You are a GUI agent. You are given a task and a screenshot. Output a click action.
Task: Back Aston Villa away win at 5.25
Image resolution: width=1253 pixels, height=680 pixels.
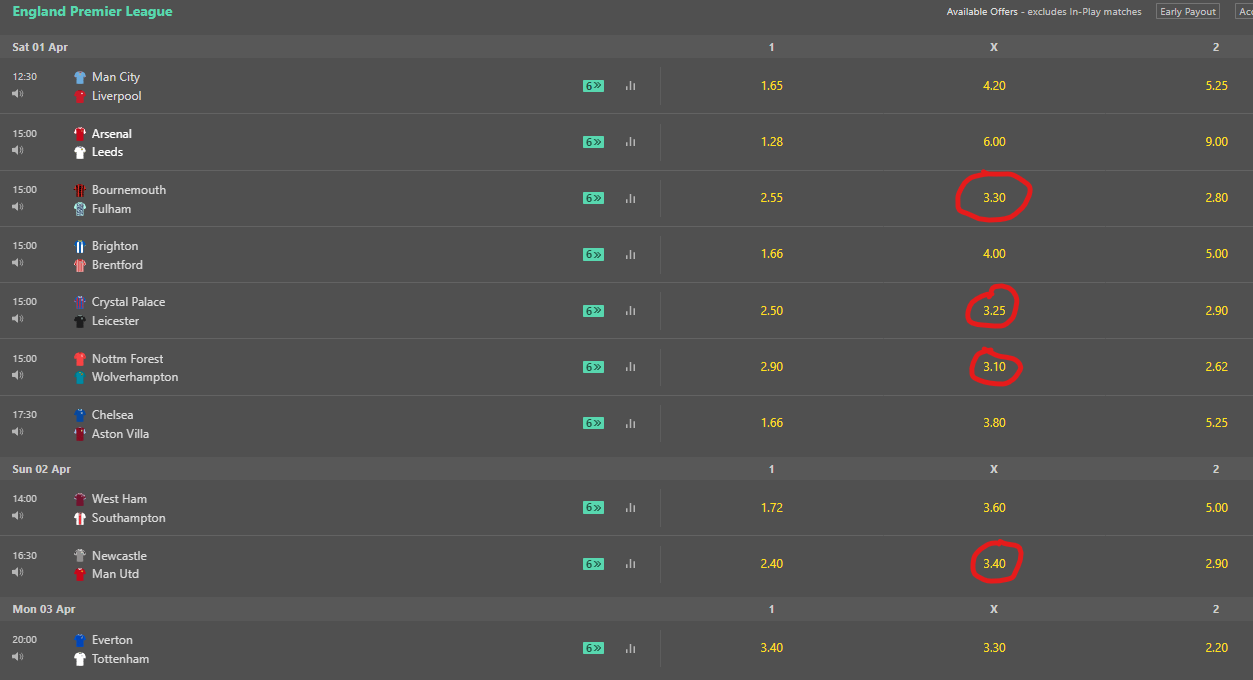[1216, 423]
